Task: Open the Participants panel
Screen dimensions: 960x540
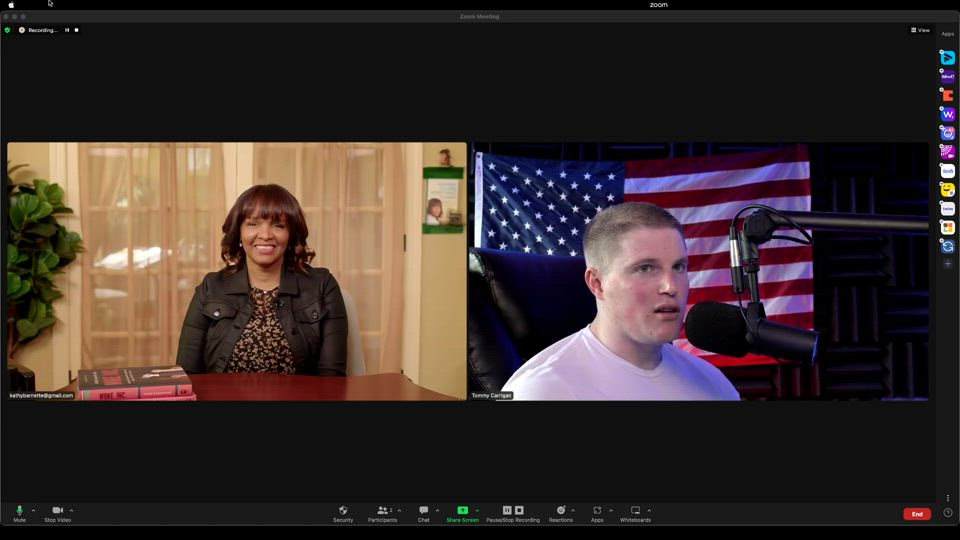Action: pyautogui.click(x=382, y=513)
